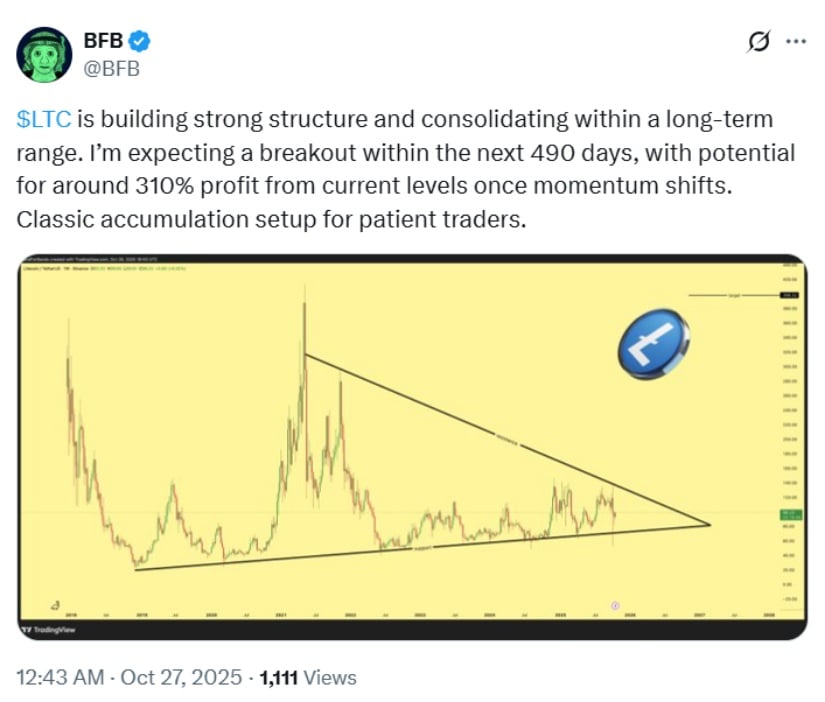Image resolution: width=825 pixels, height=702 pixels.
Task: Click the Grok slashed-circle icon
Action: point(759,42)
